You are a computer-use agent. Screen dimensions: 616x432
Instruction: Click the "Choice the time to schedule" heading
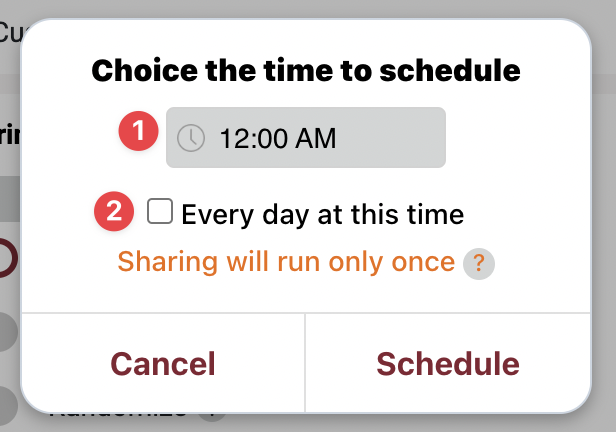click(x=306, y=71)
